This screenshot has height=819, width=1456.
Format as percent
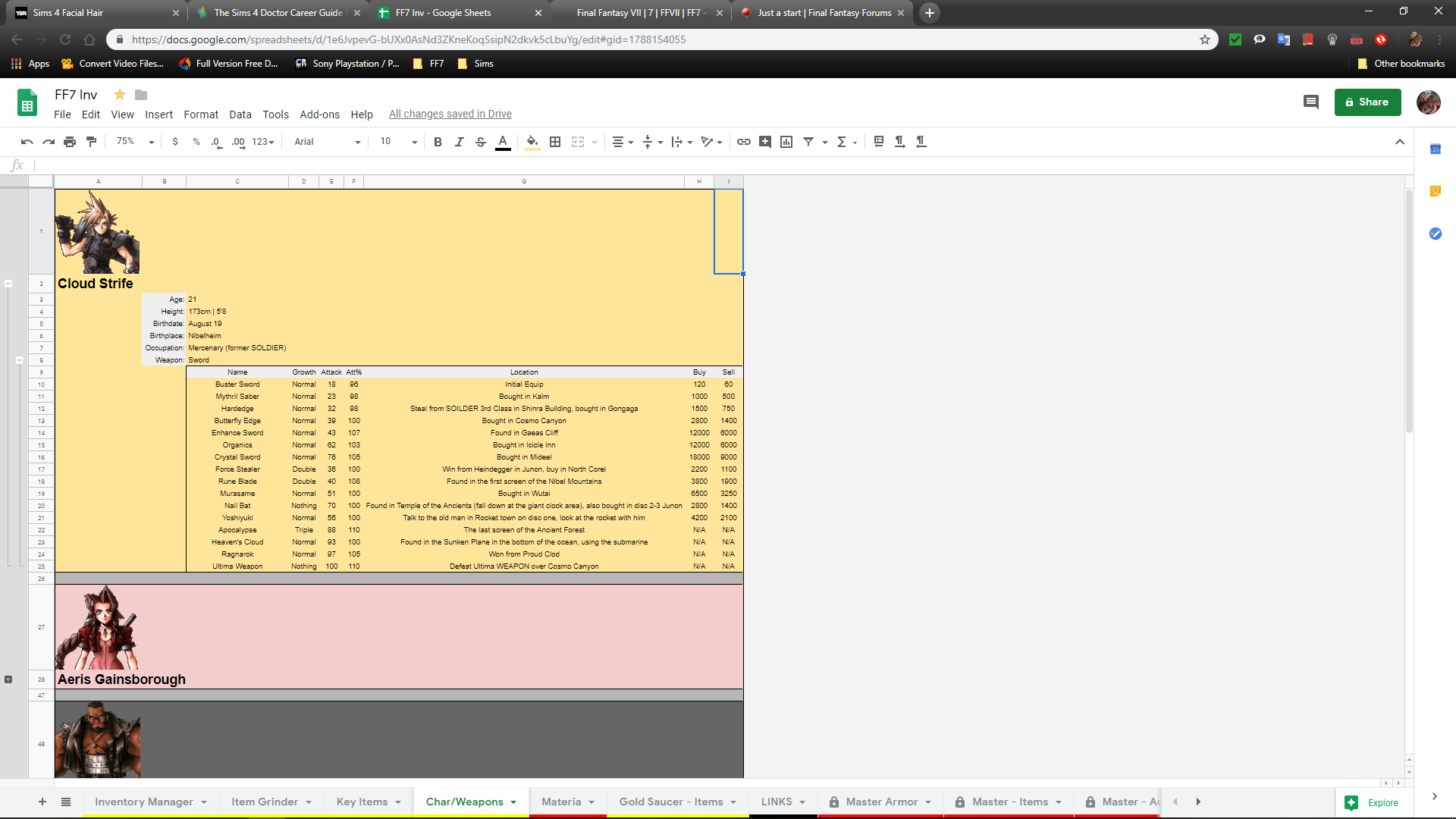click(x=196, y=142)
